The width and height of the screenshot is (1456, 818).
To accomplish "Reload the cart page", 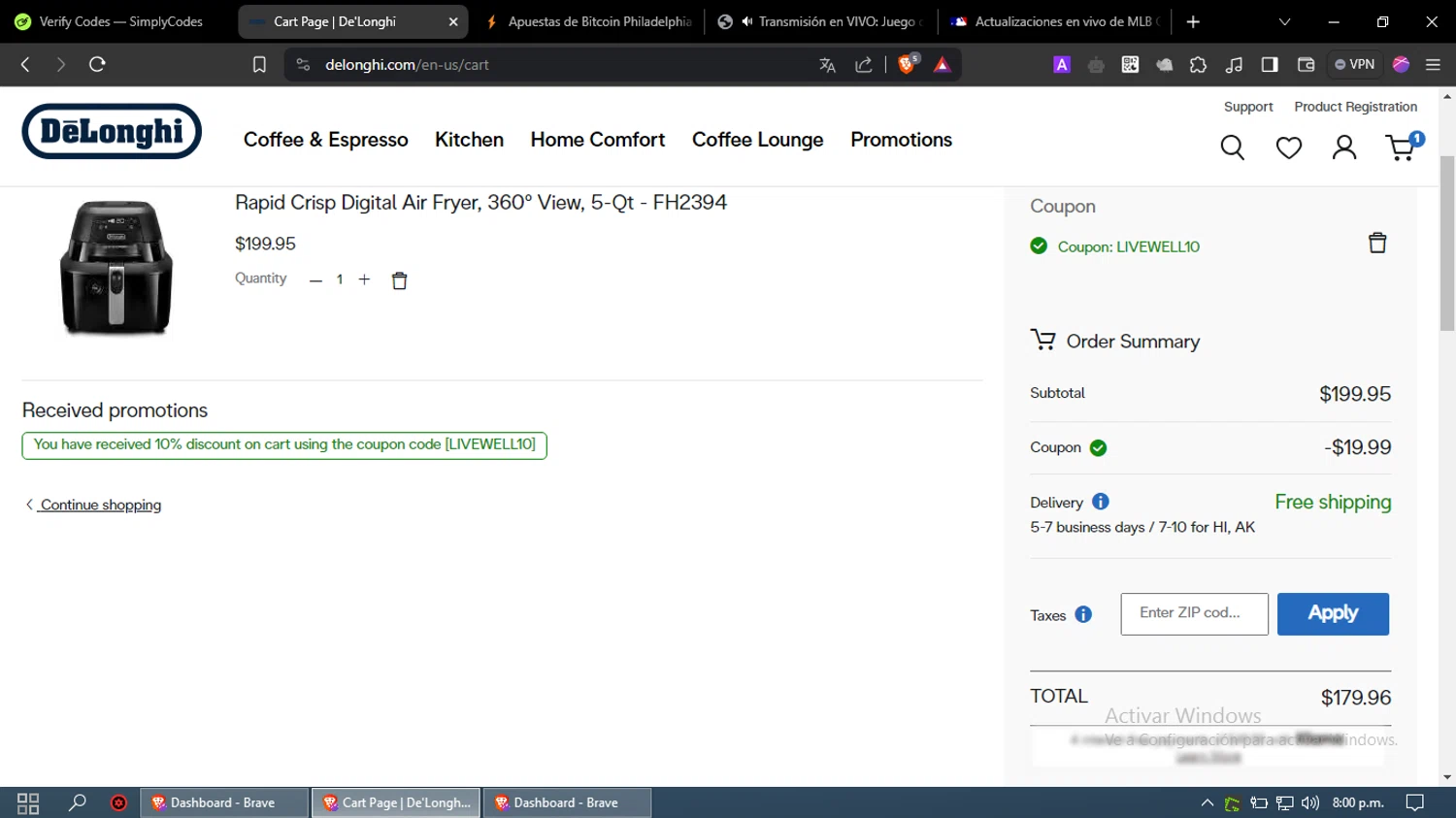I will click(x=97, y=64).
